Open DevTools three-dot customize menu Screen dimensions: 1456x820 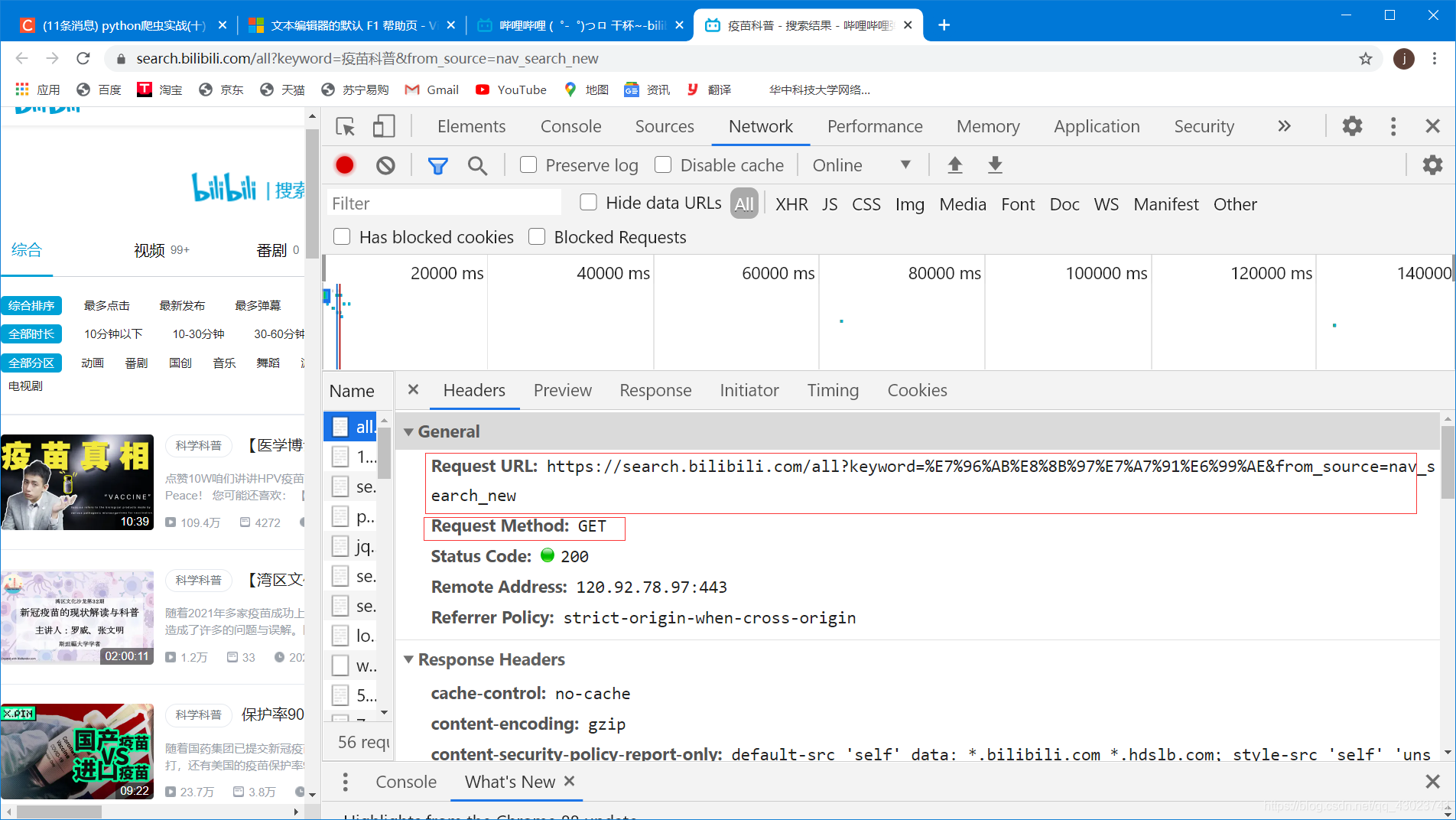point(1393,126)
